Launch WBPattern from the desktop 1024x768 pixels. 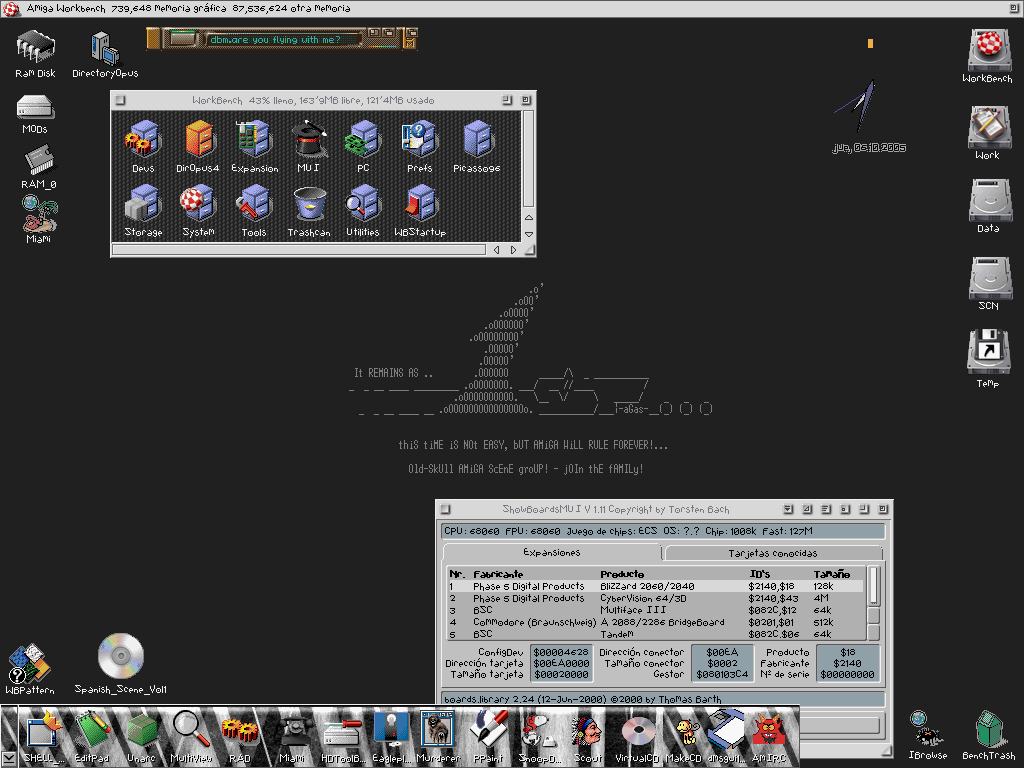pyautogui.click(x=30, y=669)
